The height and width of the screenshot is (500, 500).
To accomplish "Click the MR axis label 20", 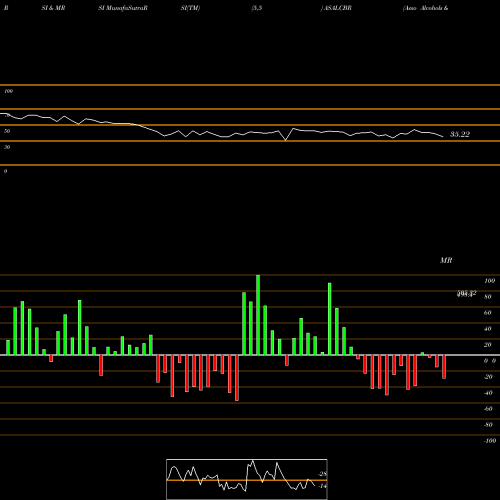I will pos(488,345).
